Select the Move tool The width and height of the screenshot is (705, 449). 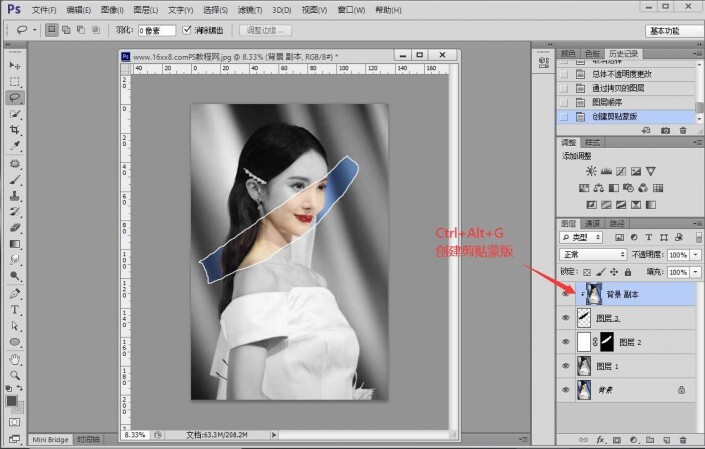(15, 65)
